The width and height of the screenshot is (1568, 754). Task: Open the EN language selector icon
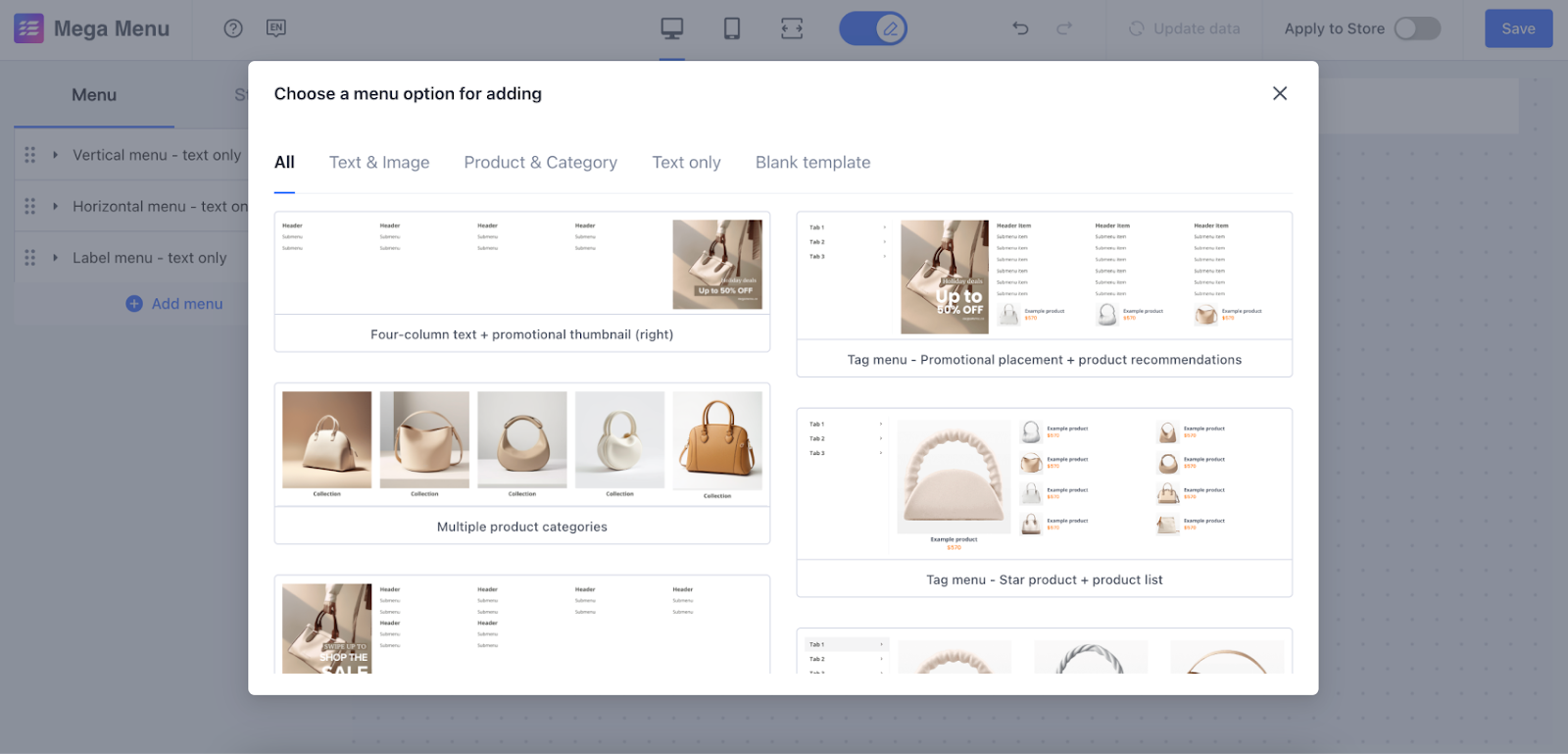276,28
